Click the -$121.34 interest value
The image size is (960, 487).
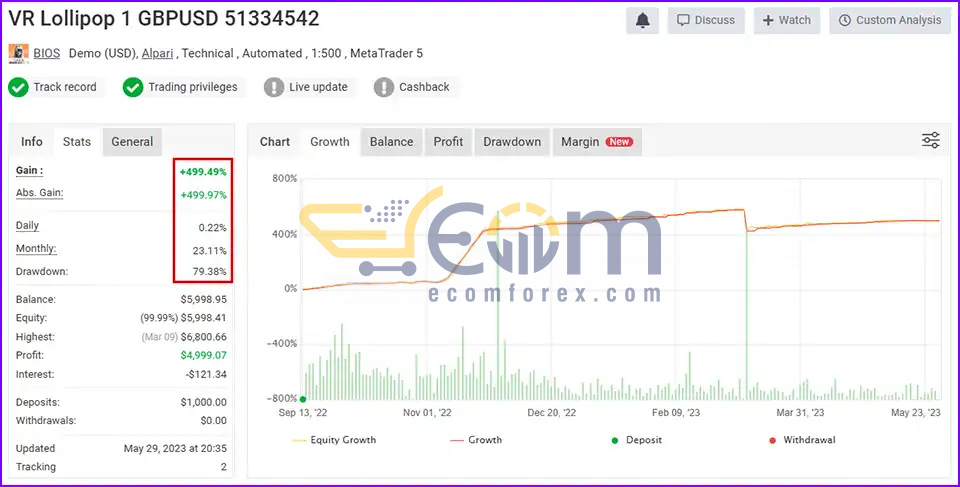tap(206, 374)
